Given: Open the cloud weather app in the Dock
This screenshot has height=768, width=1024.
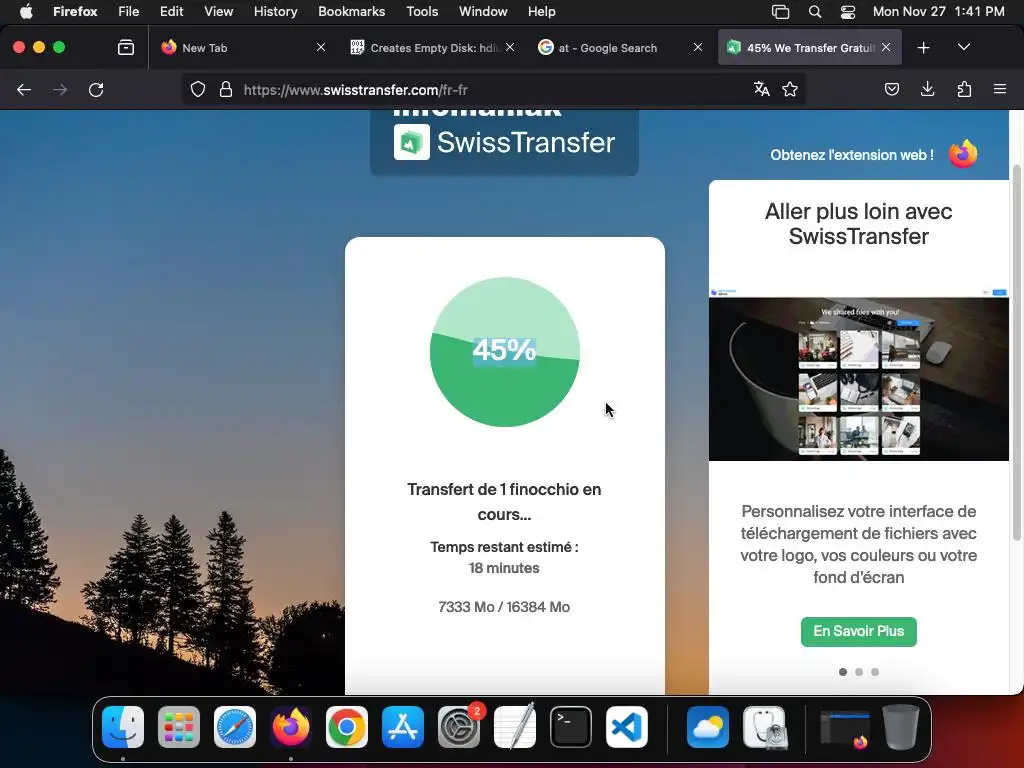Looking at the screenshot, I should click(708, 727).
